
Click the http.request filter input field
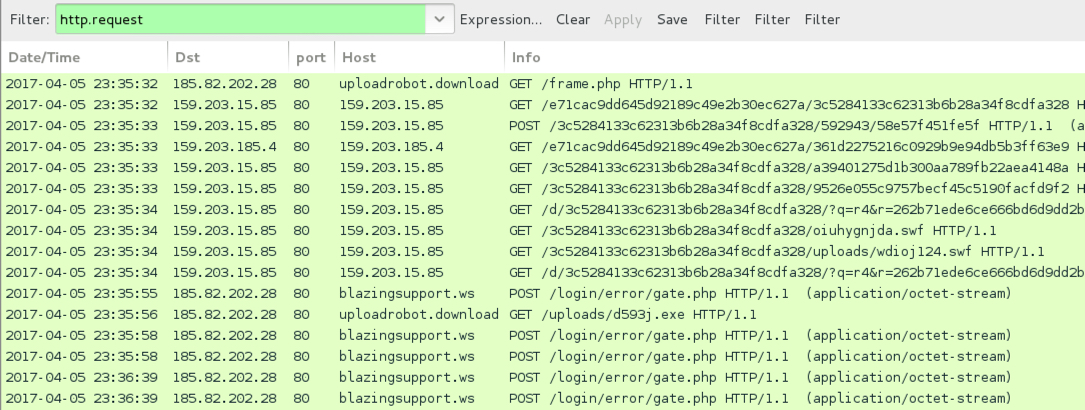[240, 19]
